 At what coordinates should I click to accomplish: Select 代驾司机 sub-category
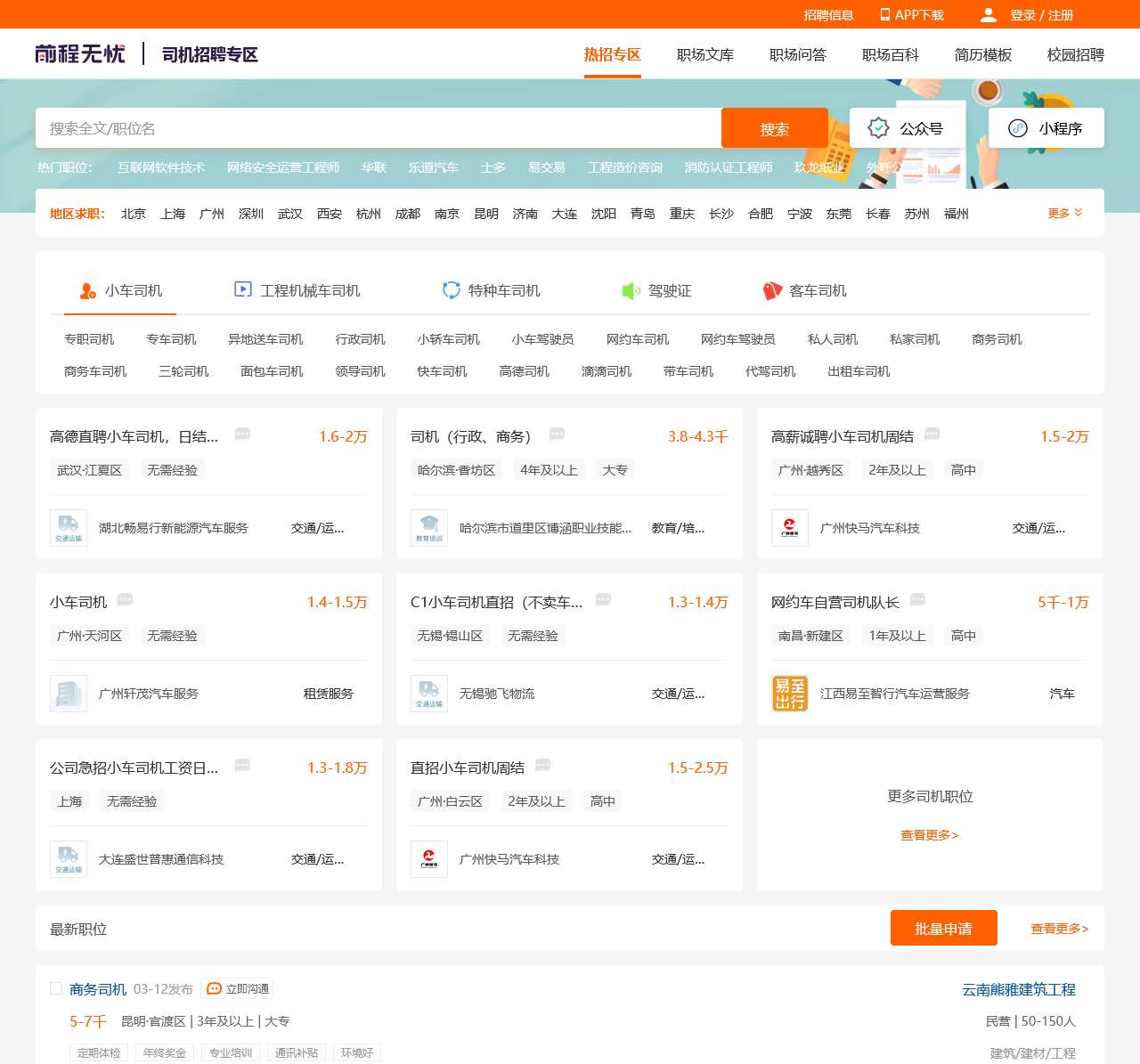(770, 371)
